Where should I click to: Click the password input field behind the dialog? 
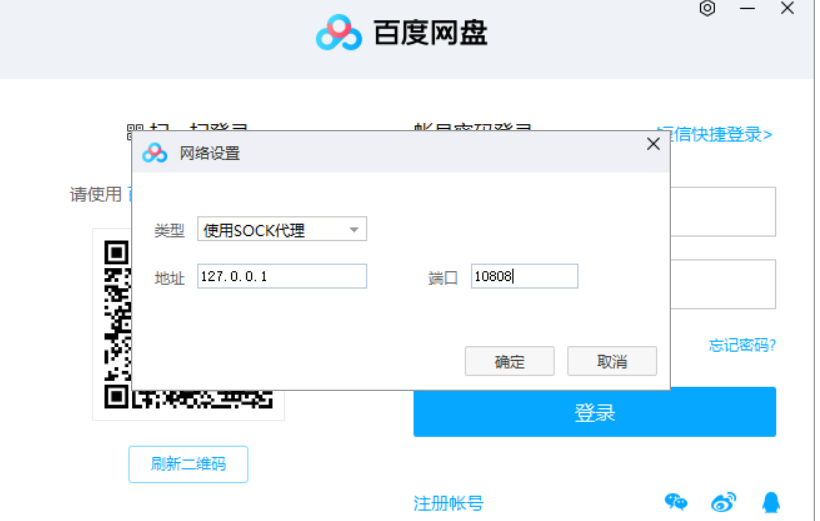coord(723,284)
